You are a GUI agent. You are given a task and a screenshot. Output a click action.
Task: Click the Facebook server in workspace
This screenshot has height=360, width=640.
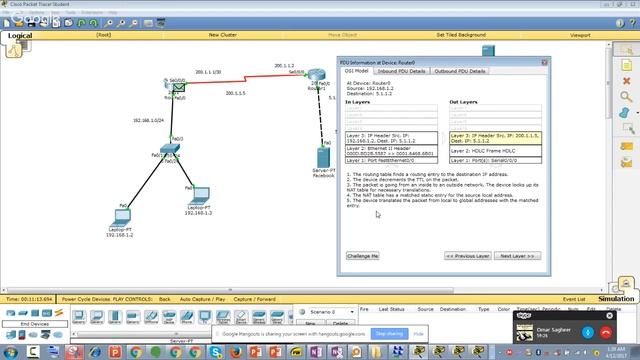tap(323, 158)
